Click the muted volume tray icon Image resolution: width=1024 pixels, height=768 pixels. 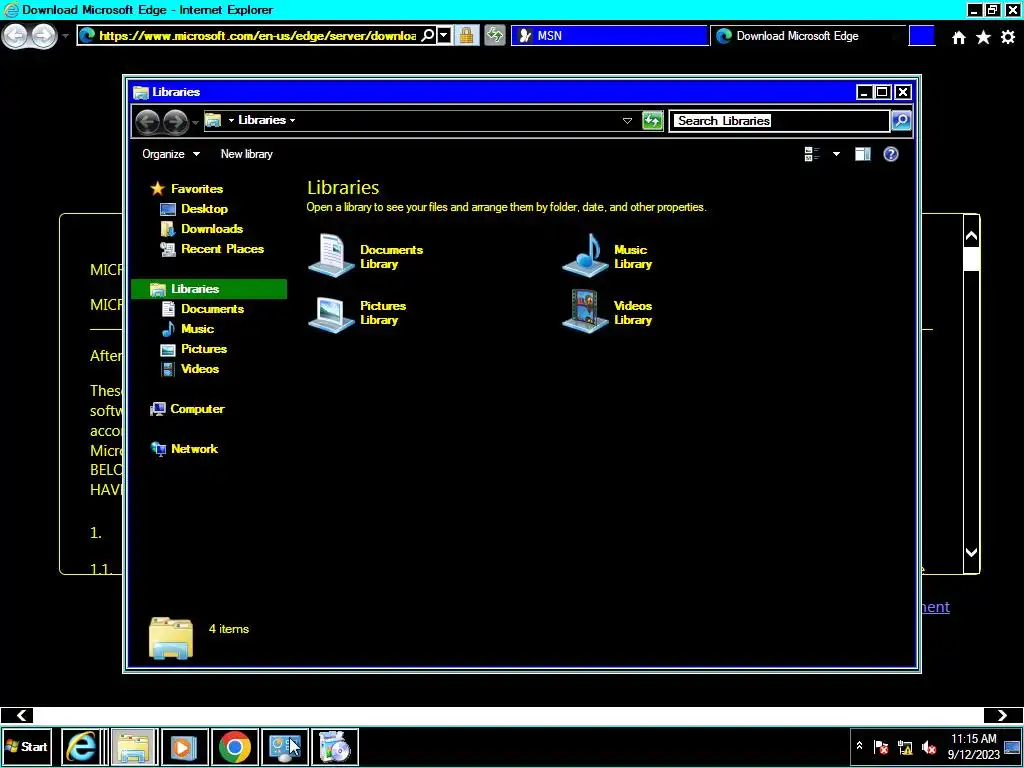[929, 748]
